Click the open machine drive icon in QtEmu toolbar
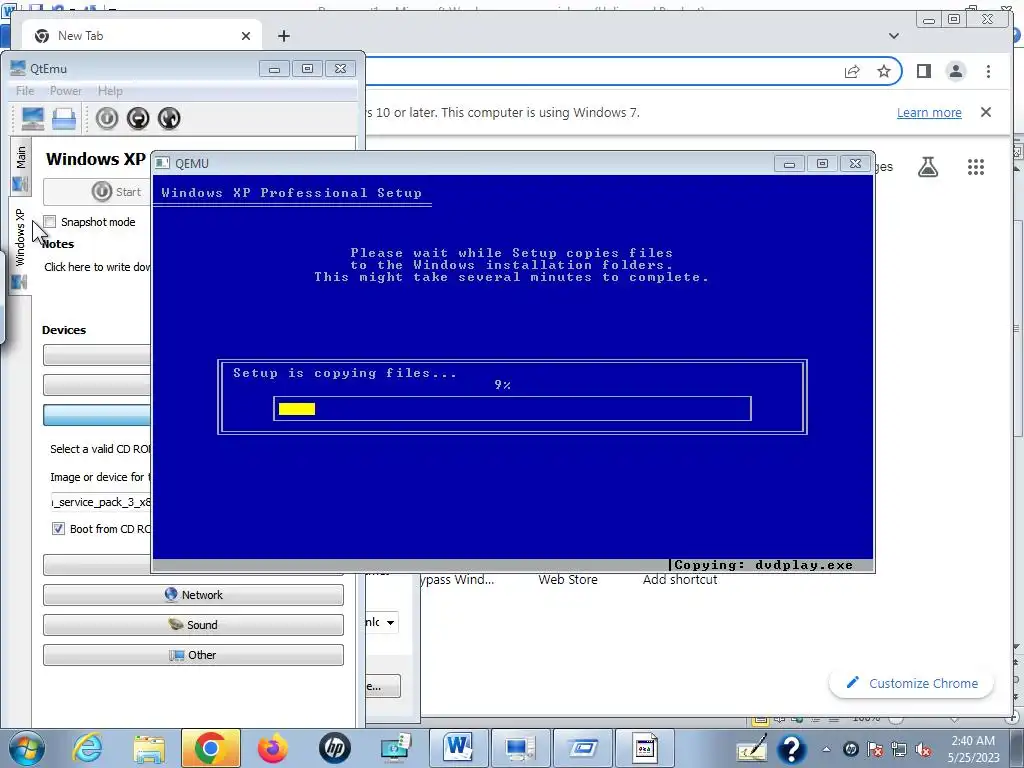The image size is (1024, 768). pos(64,118)
